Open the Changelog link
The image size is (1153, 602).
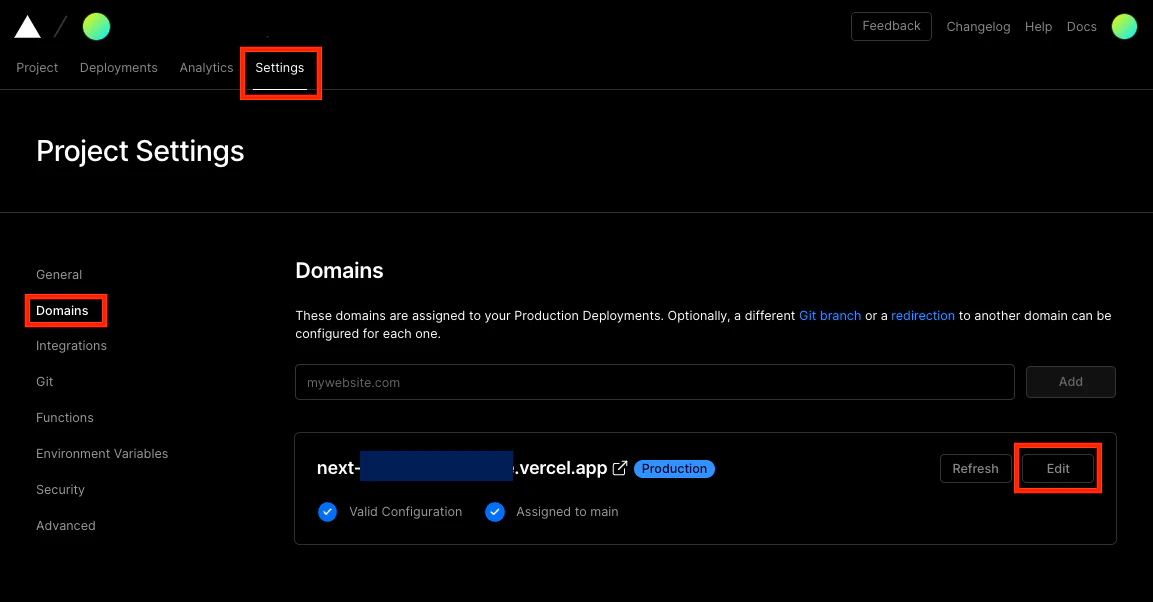pyautogui.click(x=978, y=26)
